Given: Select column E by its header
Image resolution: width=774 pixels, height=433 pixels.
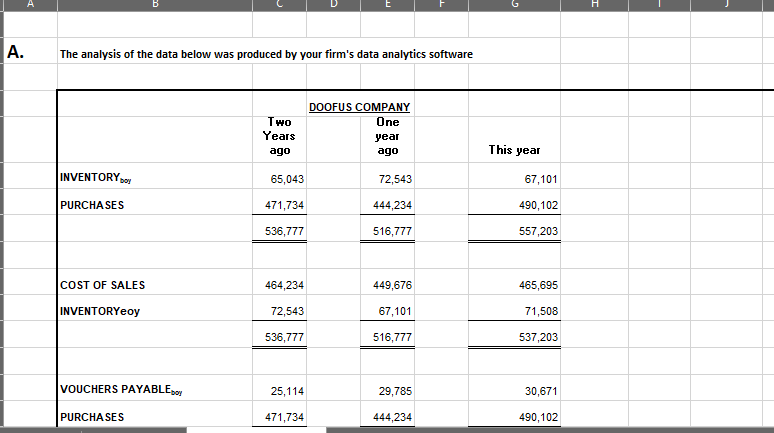Looking at the screenshot, I should (387, 4).
